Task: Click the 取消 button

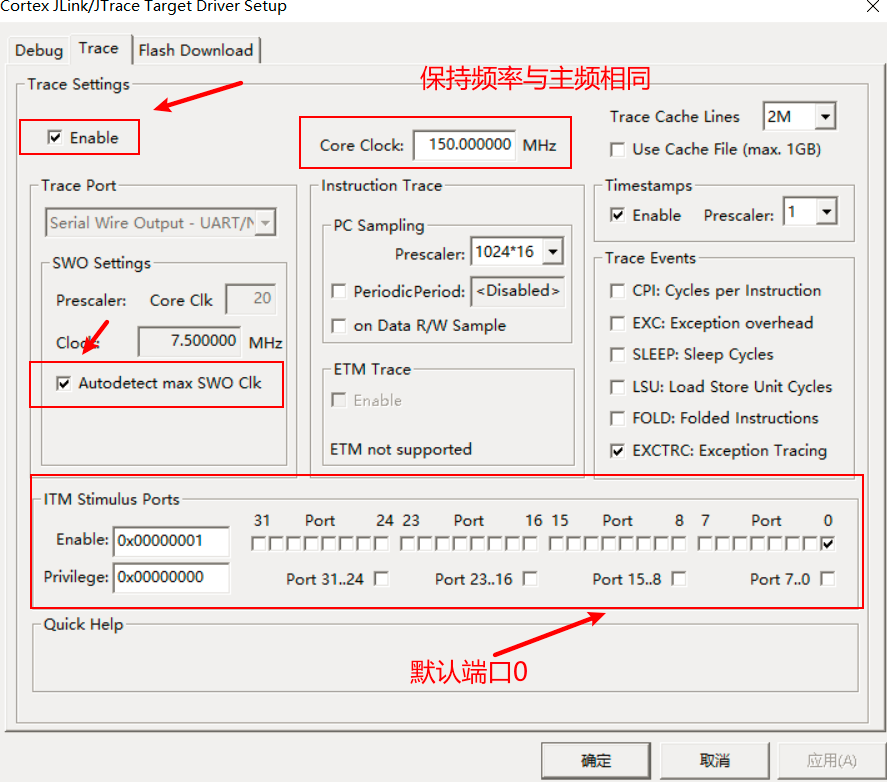Action: 714,760
